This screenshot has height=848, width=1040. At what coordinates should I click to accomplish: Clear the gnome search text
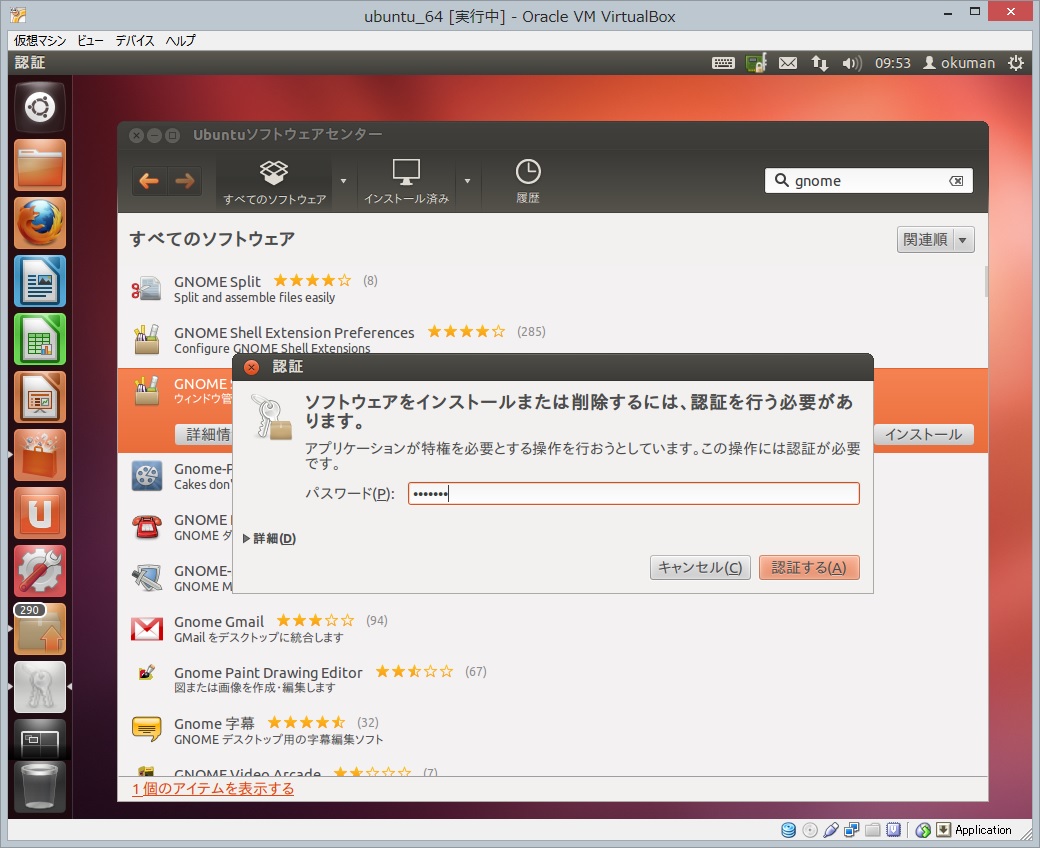point(956,181)
